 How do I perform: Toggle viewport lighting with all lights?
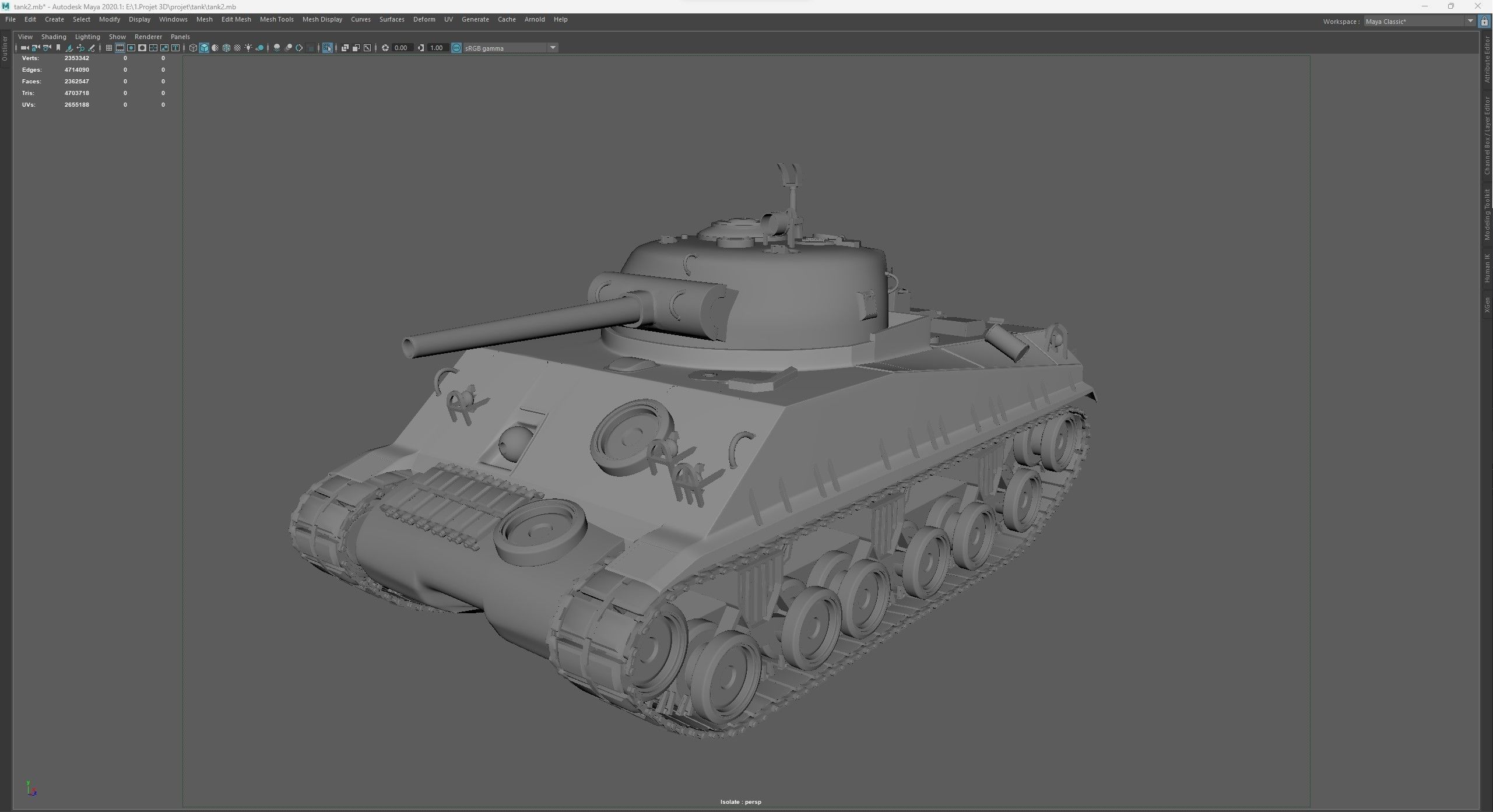(x=248, y=48)
